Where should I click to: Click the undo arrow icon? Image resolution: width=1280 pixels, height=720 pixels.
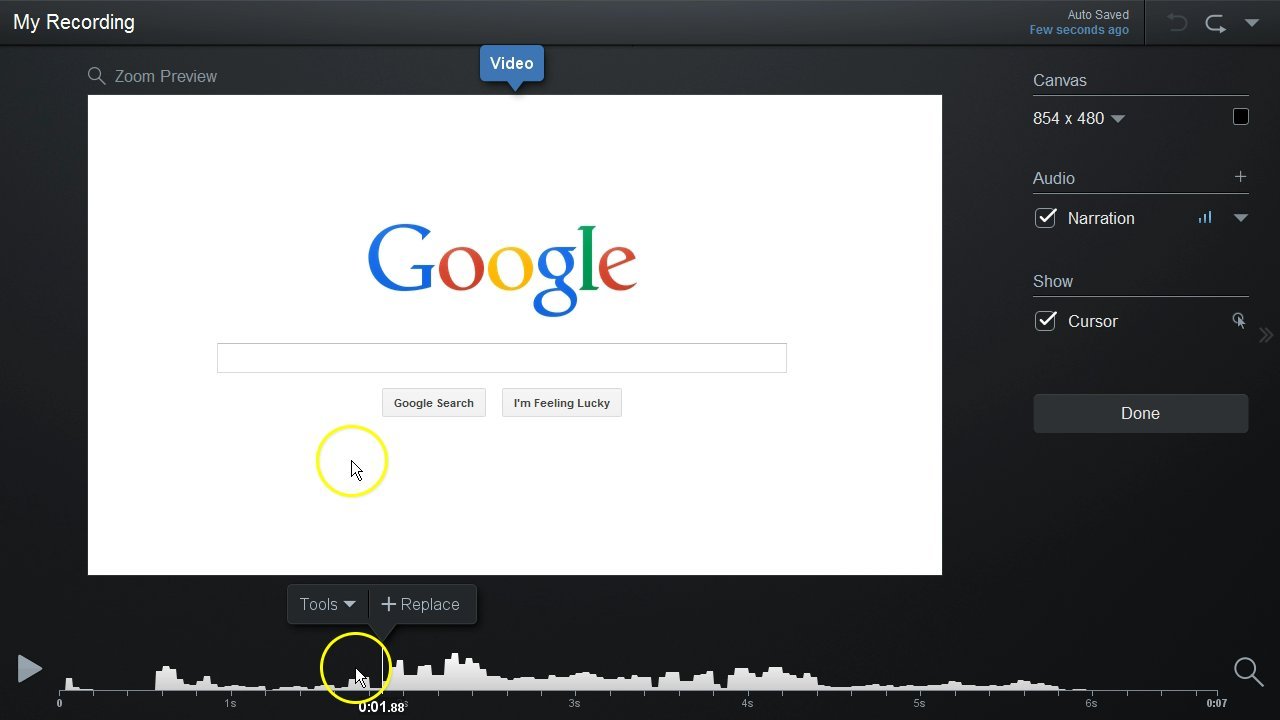pyautogui.click(x=1177, y=23)
